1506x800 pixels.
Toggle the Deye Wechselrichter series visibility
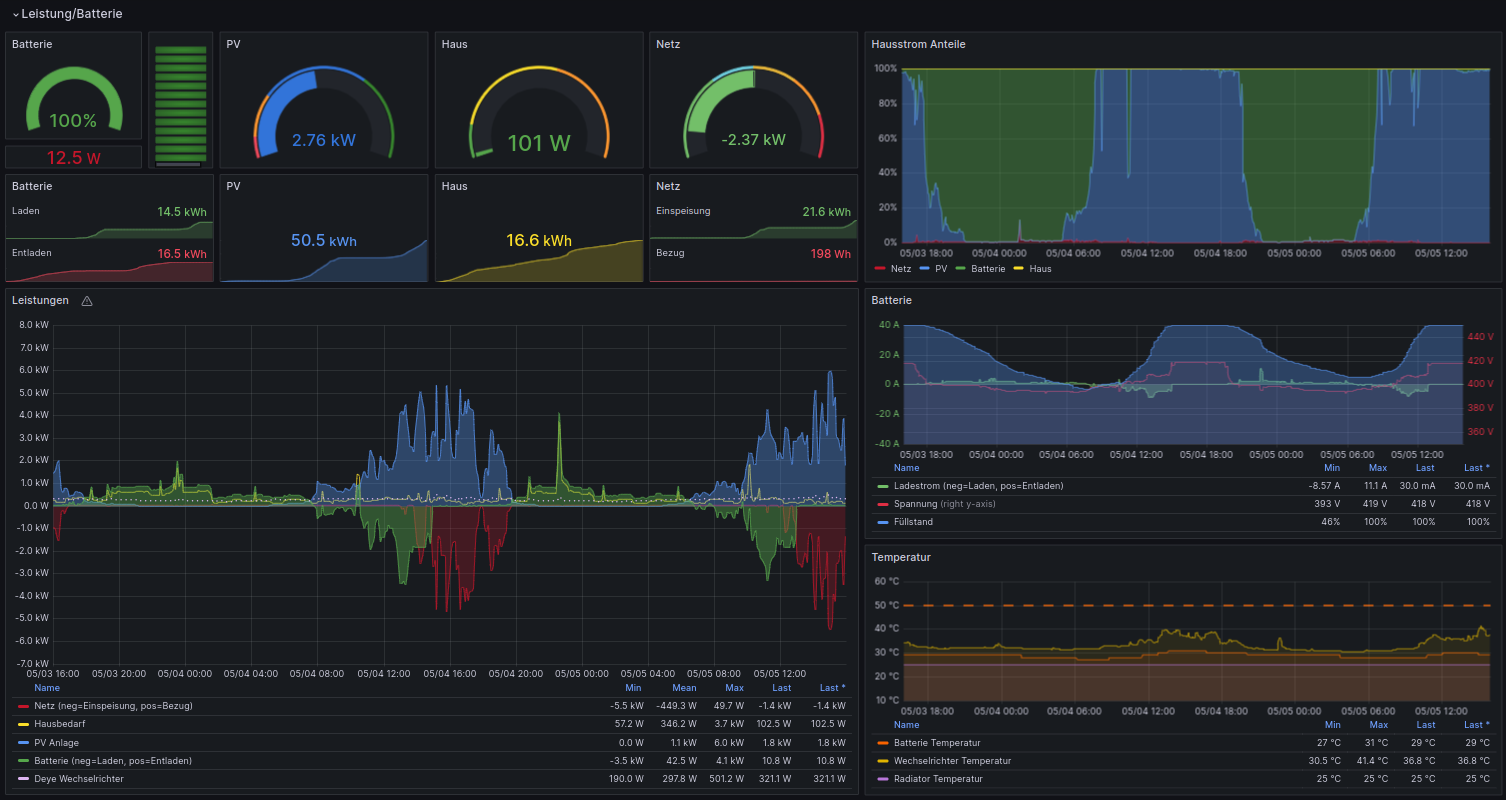click(x=79, y=778)
